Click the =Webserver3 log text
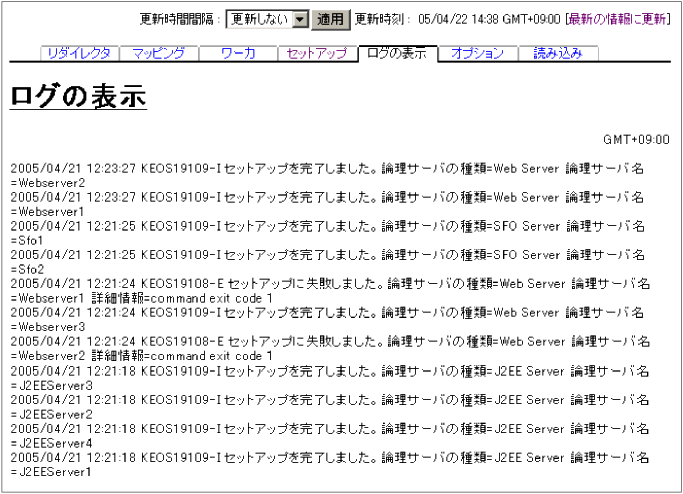The image size is (683, 494). (x=48, y=327)
